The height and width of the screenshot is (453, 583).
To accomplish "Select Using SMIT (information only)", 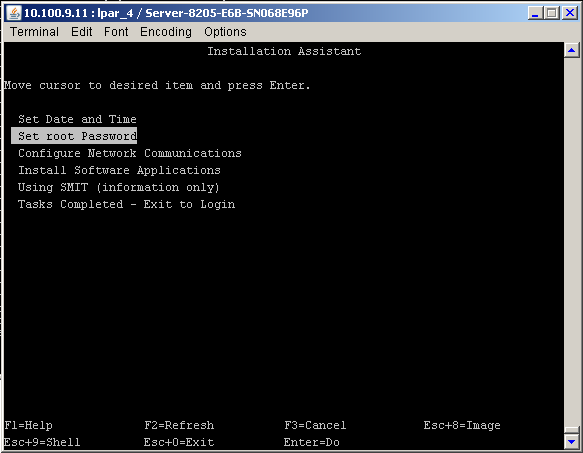I will (119, 187).
